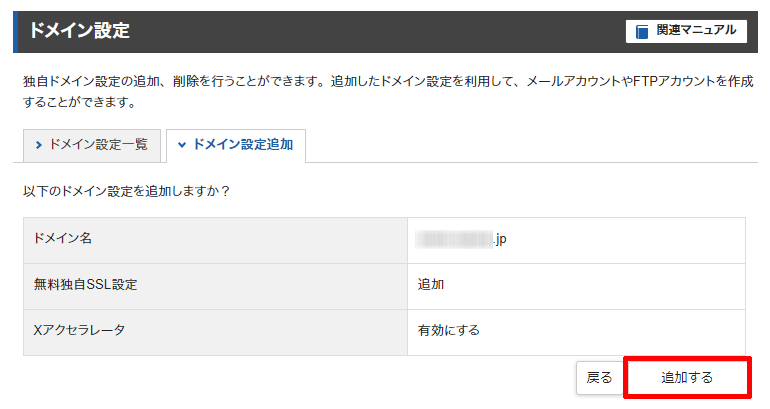Click the Xアクセラレータ row label
Screen dimensions: 770x409
pyautogui.click(x=79, y=330)
